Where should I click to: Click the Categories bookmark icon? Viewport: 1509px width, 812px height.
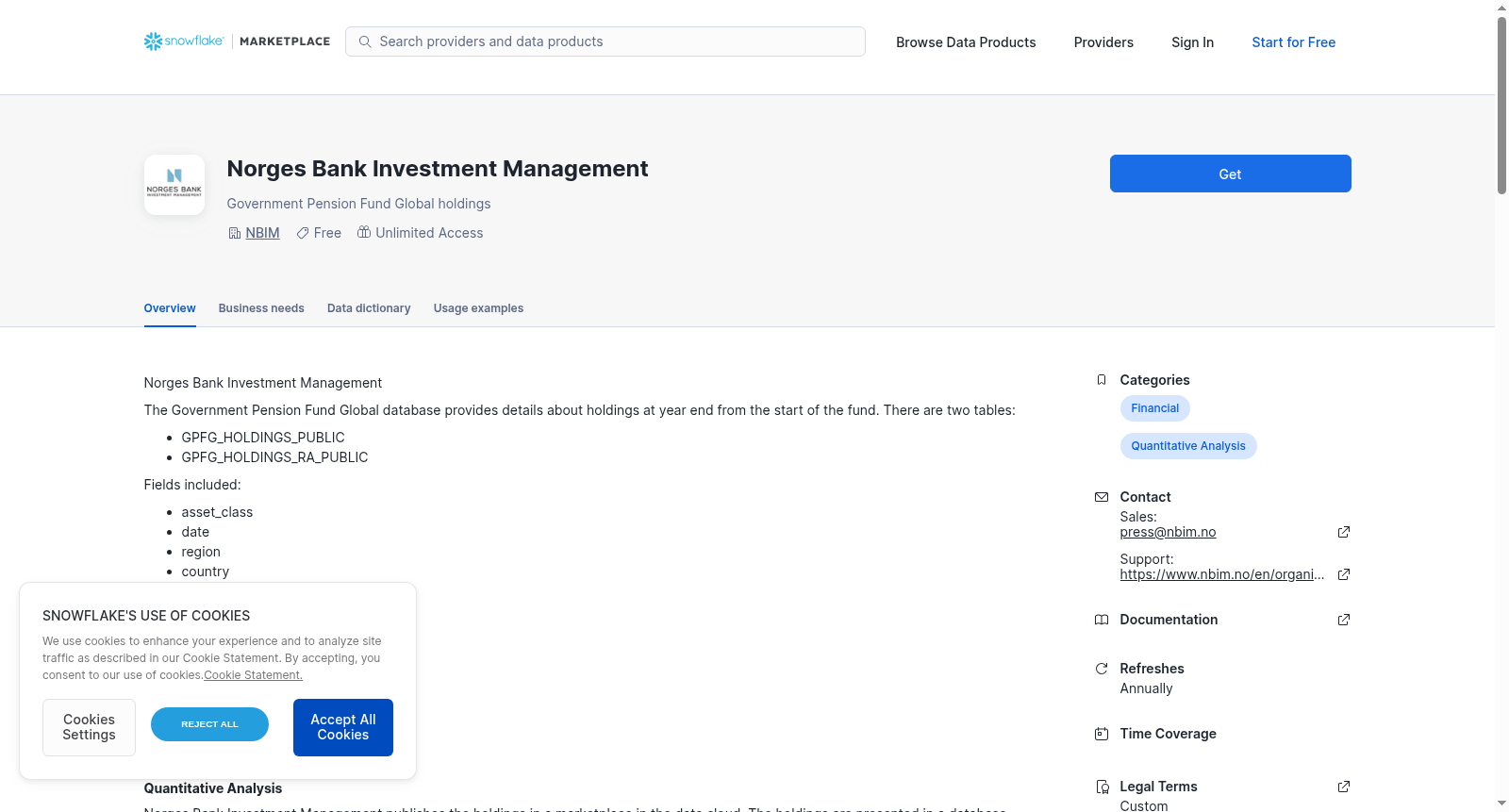(x=1102, y=380)
